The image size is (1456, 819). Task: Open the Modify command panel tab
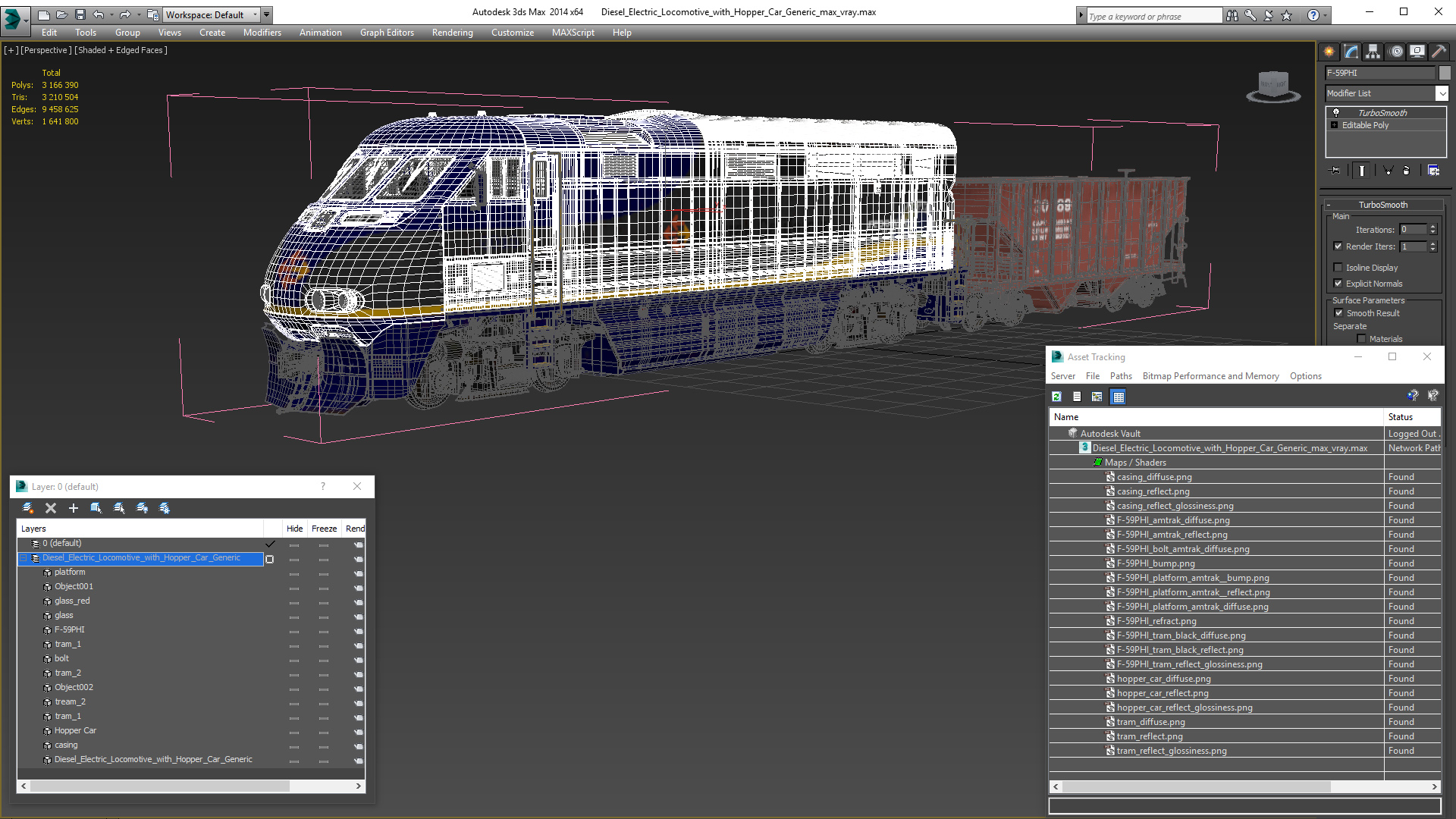pos(1351,52)
